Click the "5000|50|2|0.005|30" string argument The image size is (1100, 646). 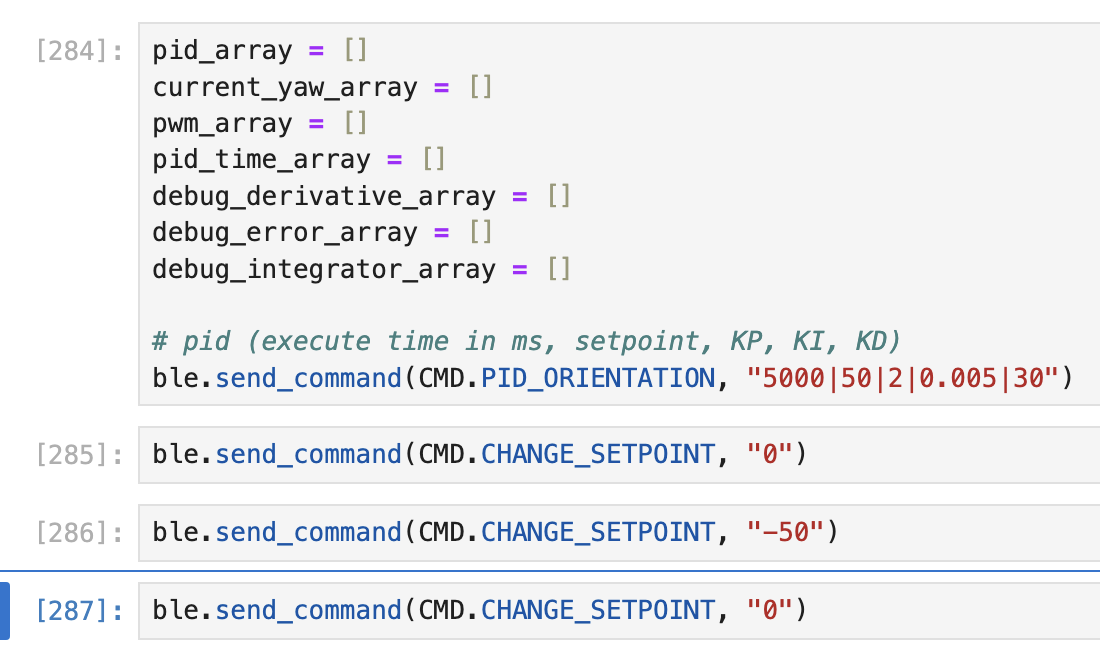pos(903,378)
